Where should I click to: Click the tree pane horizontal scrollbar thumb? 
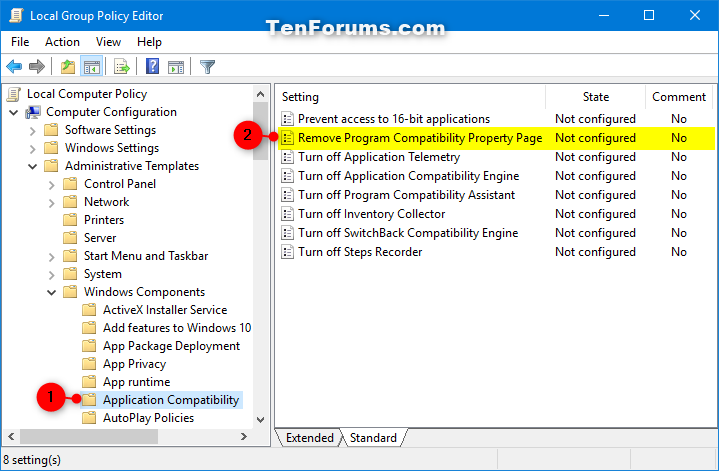tap(89, 437)
